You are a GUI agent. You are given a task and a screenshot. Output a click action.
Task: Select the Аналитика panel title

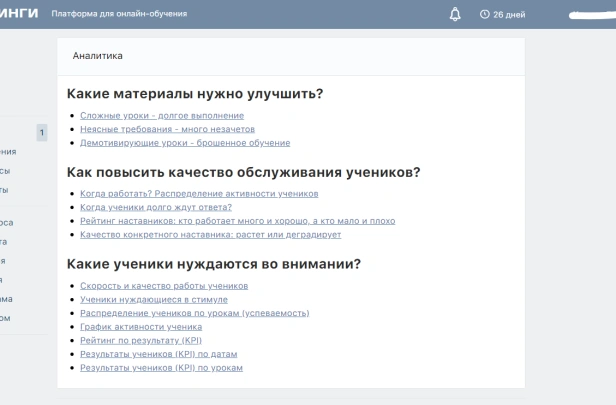(98, 56)
